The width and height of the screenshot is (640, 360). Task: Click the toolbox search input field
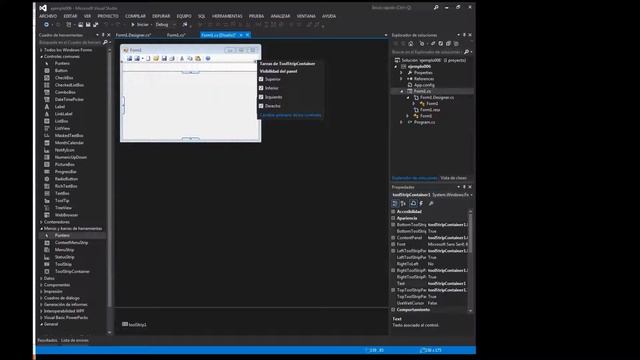[69, 42]
